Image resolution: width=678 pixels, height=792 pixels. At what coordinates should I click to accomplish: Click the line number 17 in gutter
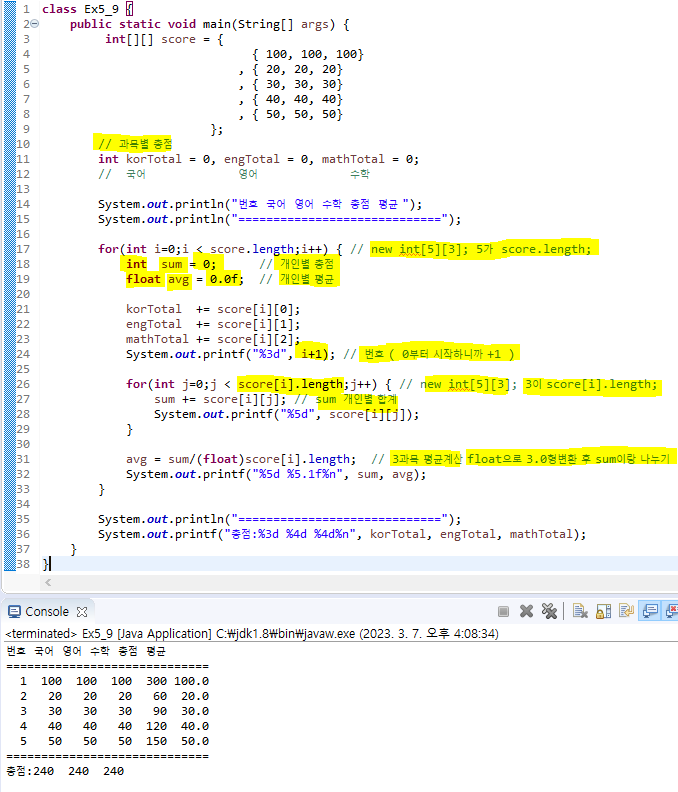(23, 249)
